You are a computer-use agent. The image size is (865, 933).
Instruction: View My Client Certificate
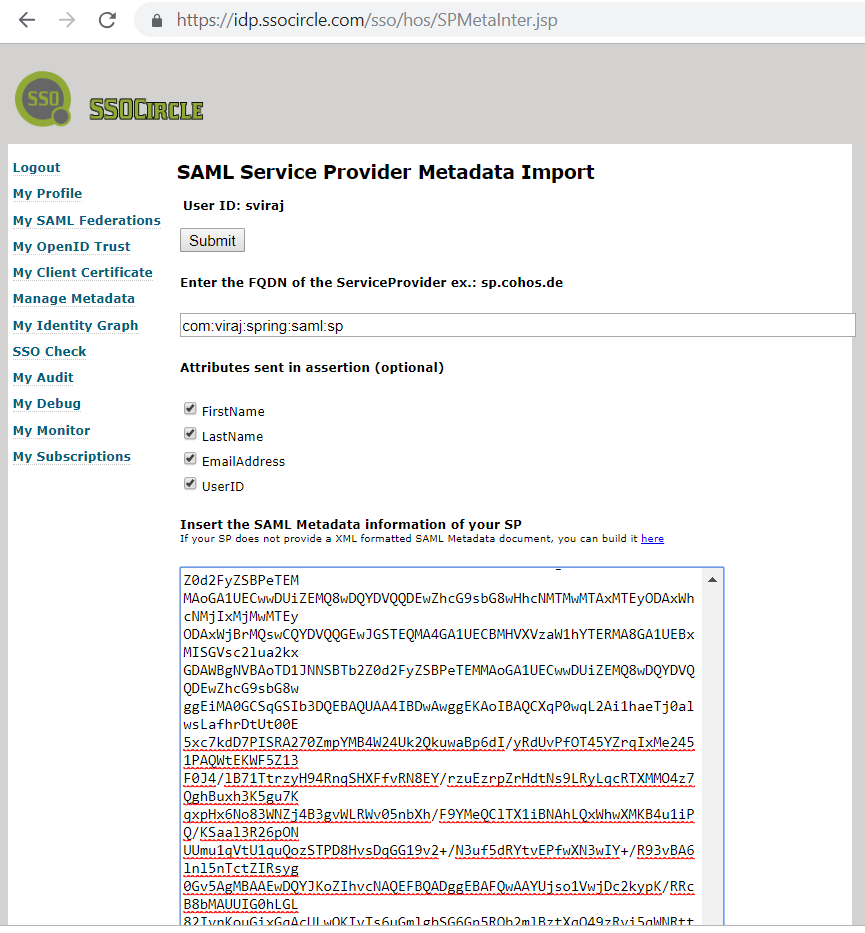[82, 272]
